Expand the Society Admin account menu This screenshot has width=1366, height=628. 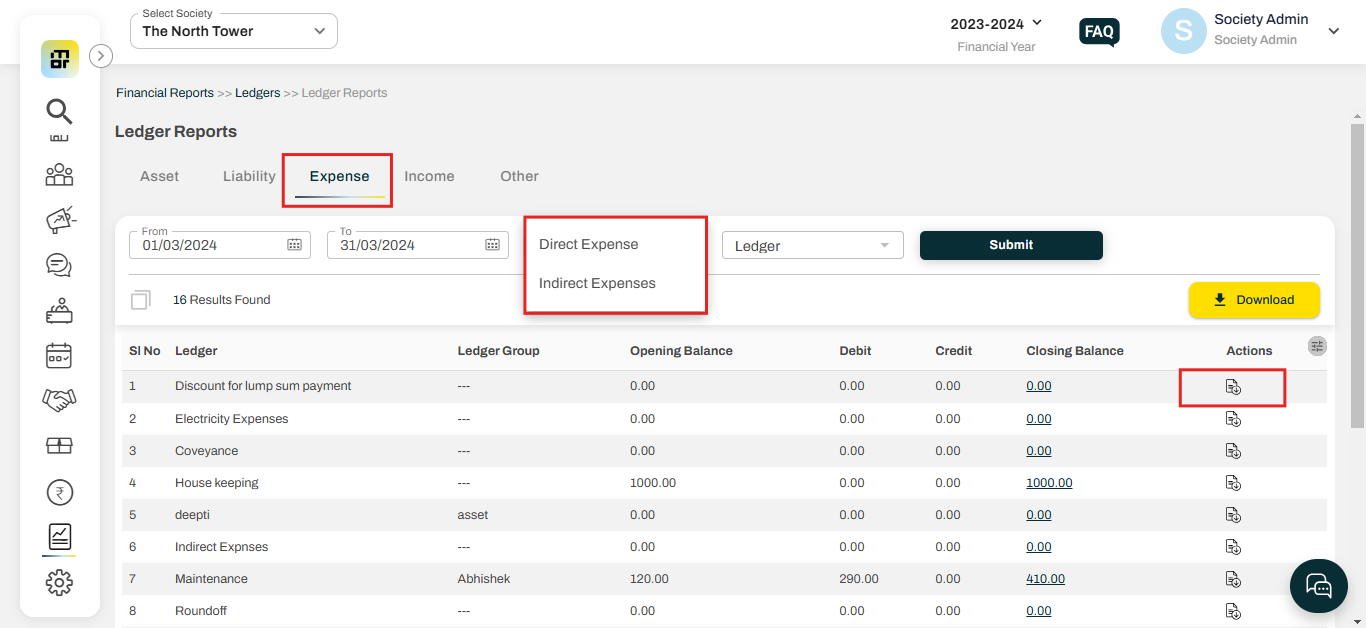[x=1333, y=31]
